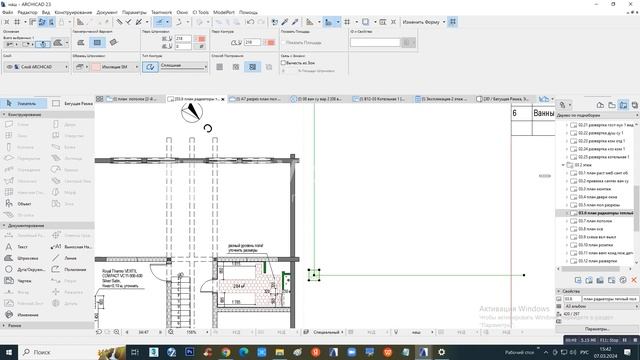Collapse the 'Документирование' toolbox section

coord(4,225)
